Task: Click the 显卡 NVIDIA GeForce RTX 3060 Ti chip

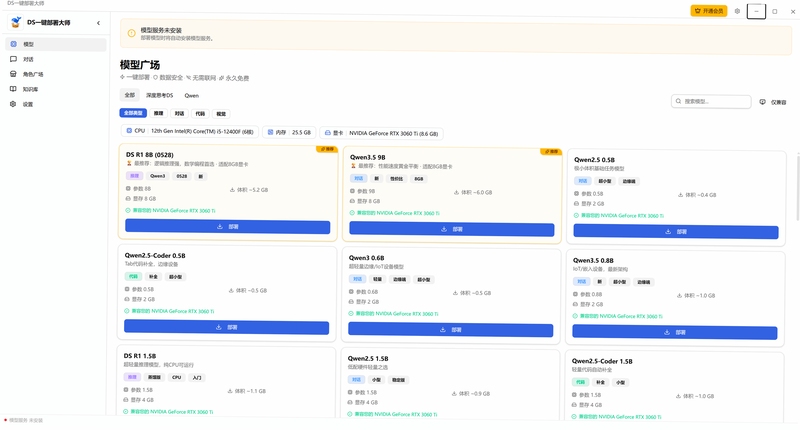Action: (x=382, y=133)
